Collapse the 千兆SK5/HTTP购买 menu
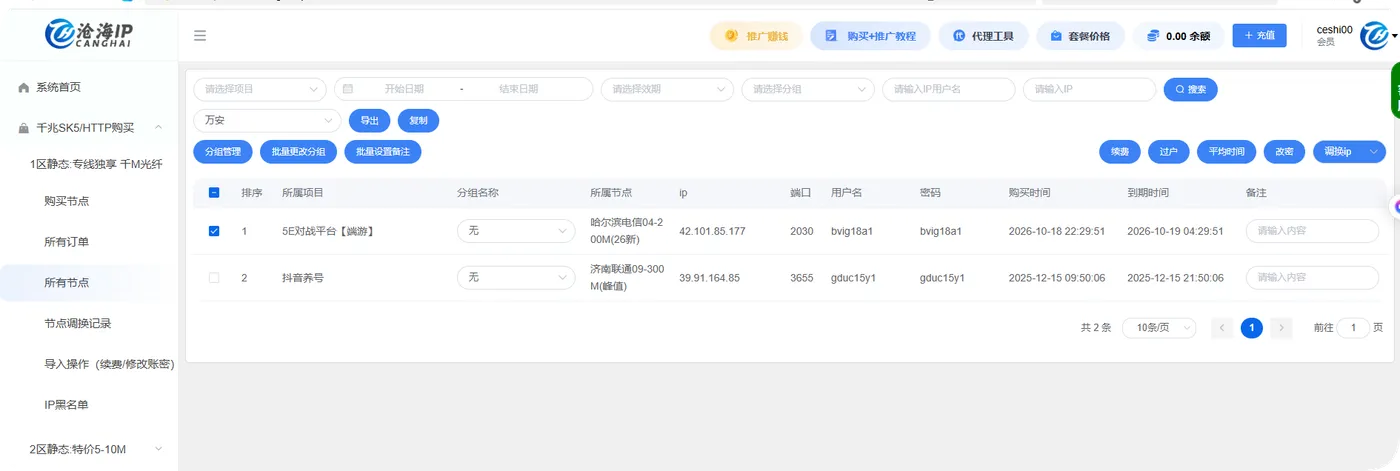The width and height of the screenshot is (1400, 471). [x=158, y=128]
